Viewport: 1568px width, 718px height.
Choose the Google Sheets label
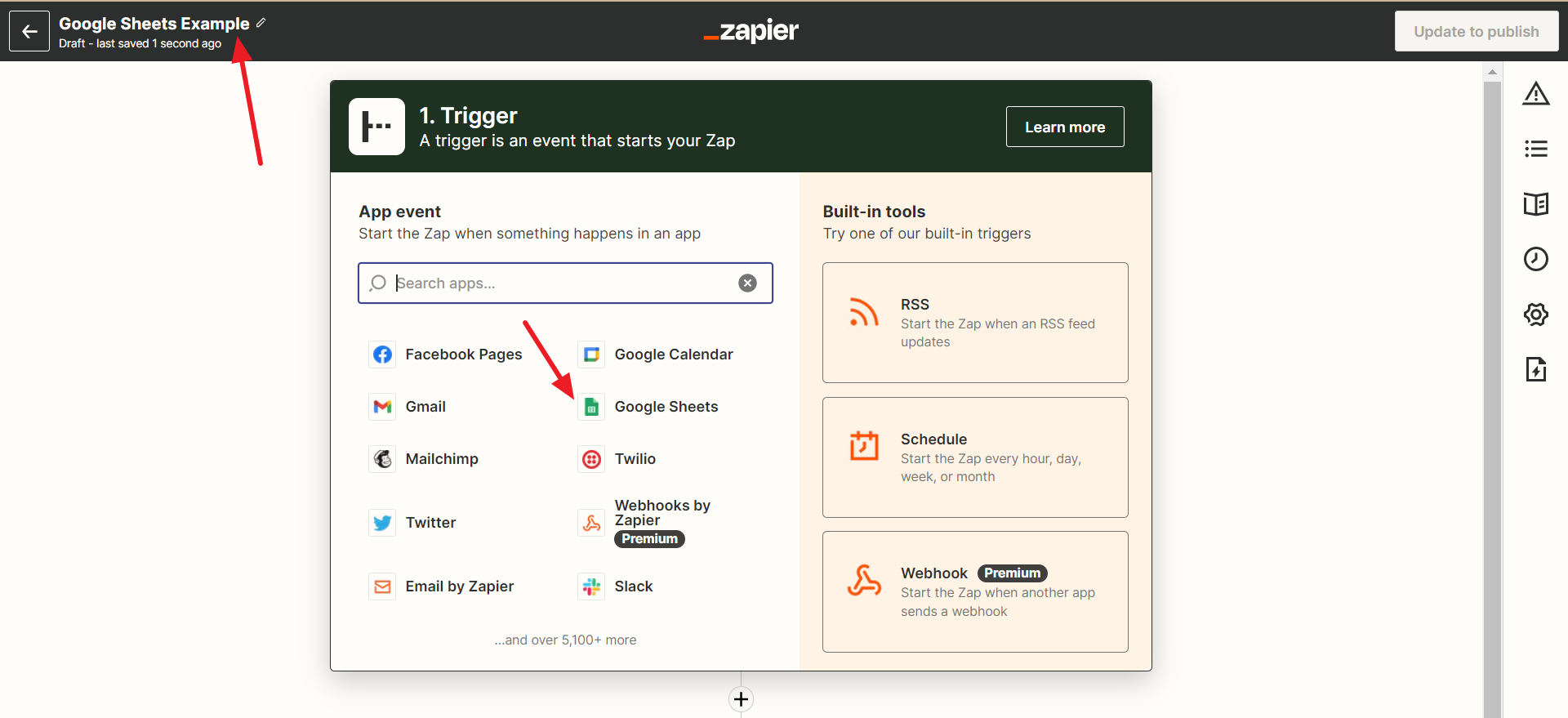[x=666, y=407]
